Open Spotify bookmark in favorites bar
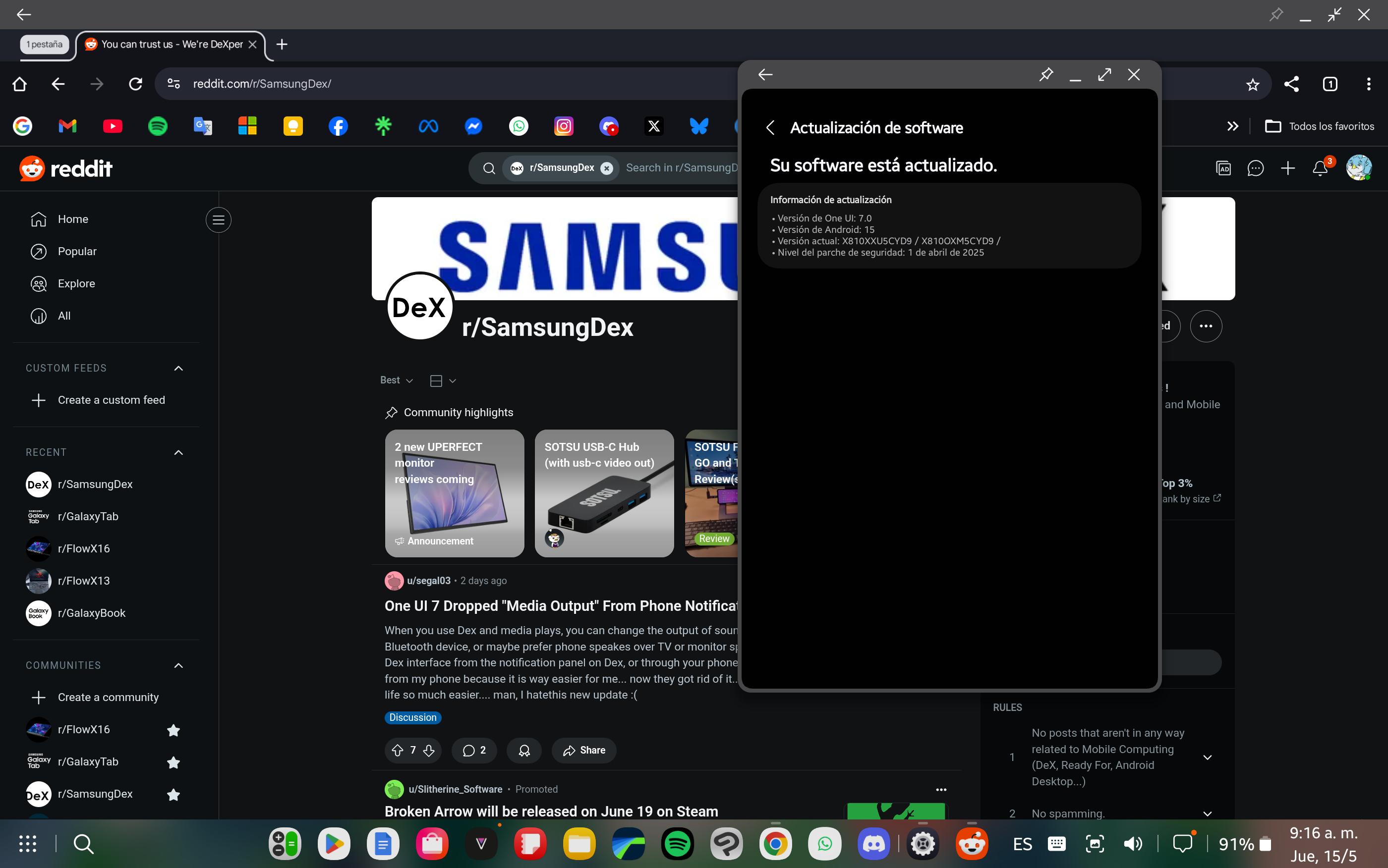The height and width of the screenshot is (868, 1388). coord(157,126)
